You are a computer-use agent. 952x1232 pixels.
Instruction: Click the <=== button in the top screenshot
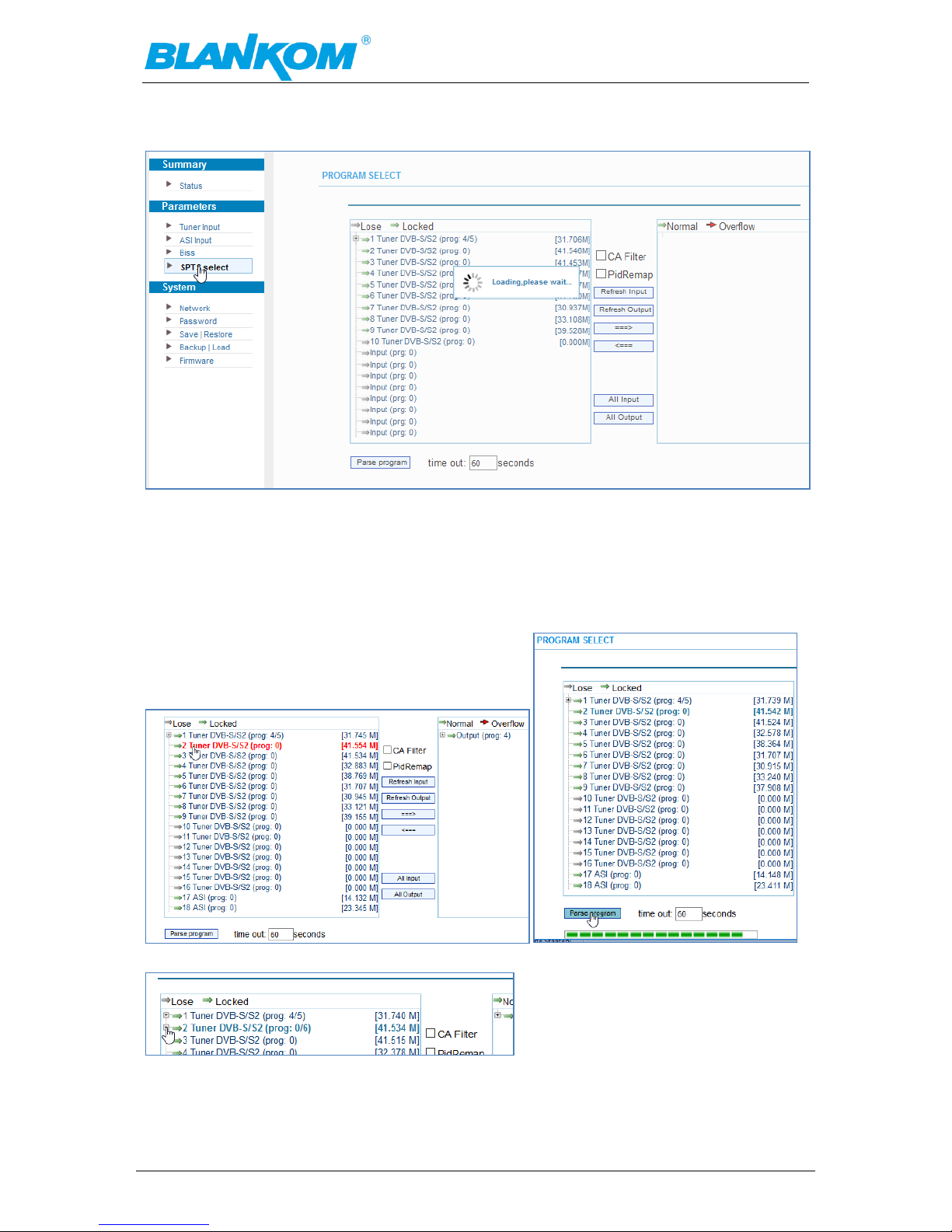click(x=623, y=346)
